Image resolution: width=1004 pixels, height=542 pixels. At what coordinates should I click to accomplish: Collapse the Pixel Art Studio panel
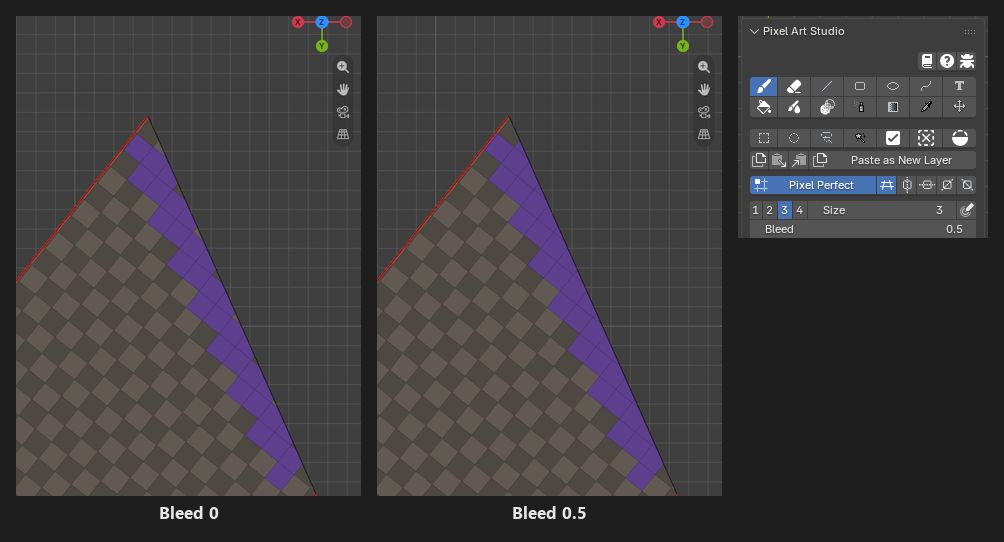point(754,31)
